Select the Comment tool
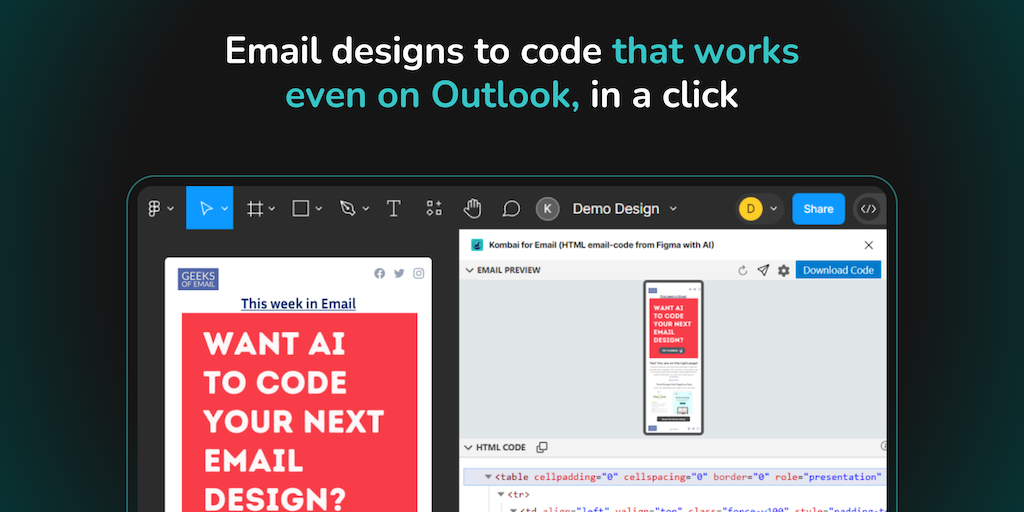Image resolution: width=1024 pixels, height=512 pixels. tap(511, 208)
